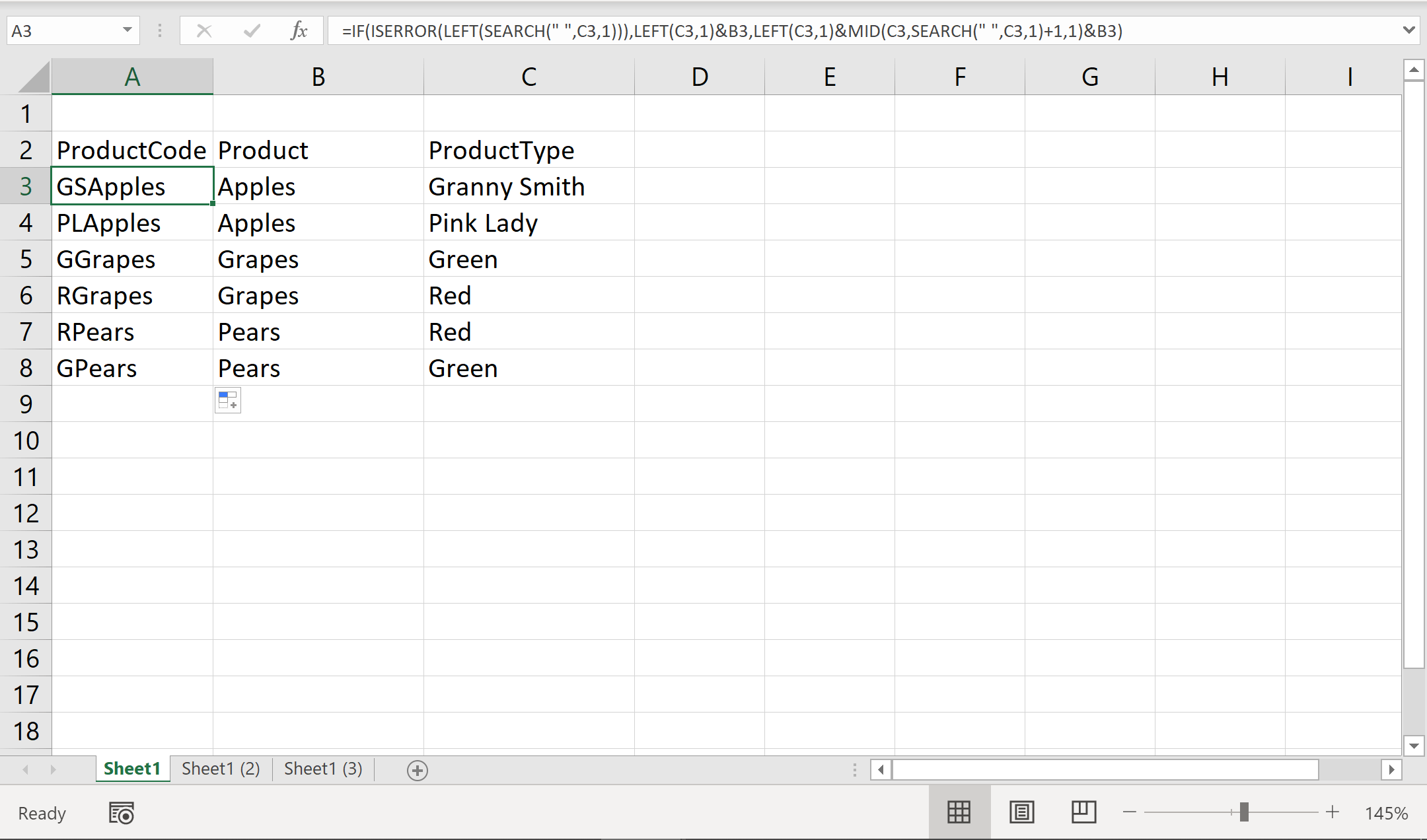This screenshot has height=840, width=1427.
Task: Switch to Normal view
Action: 959,812
